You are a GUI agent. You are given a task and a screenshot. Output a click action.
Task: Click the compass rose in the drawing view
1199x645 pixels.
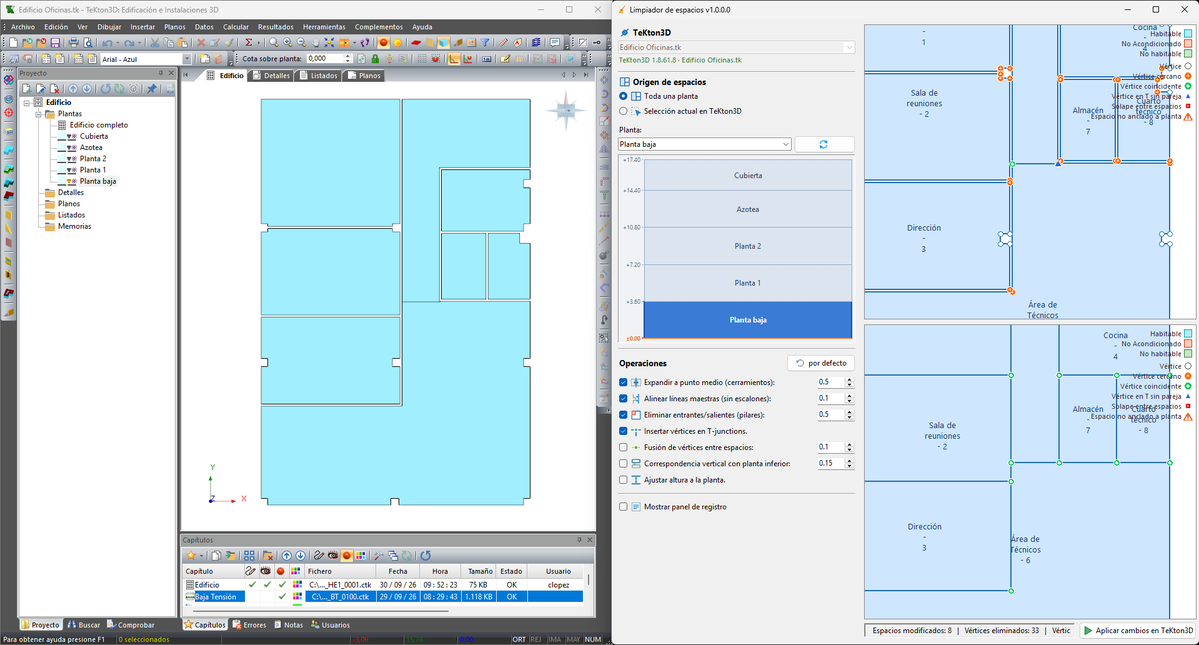(566, 112)
